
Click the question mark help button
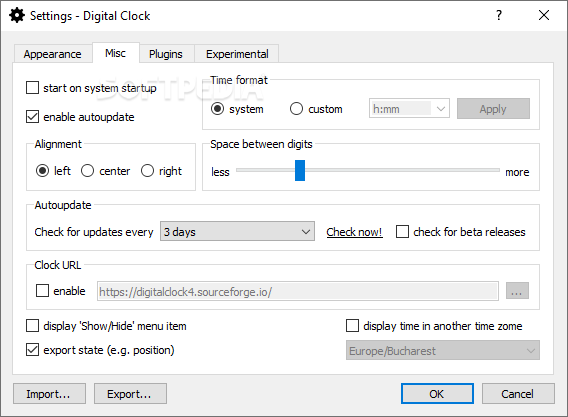[x=499, y=15]
